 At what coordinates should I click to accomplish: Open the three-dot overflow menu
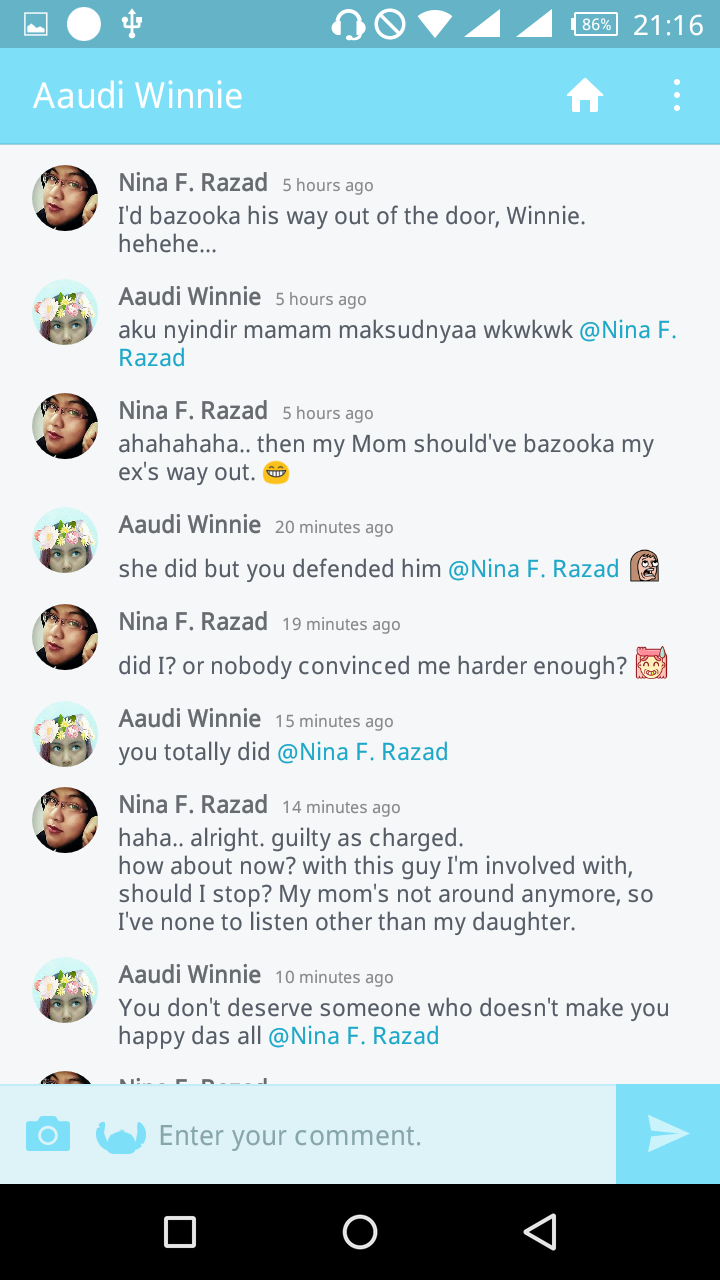pyautogui.click(x=677, y=96)
